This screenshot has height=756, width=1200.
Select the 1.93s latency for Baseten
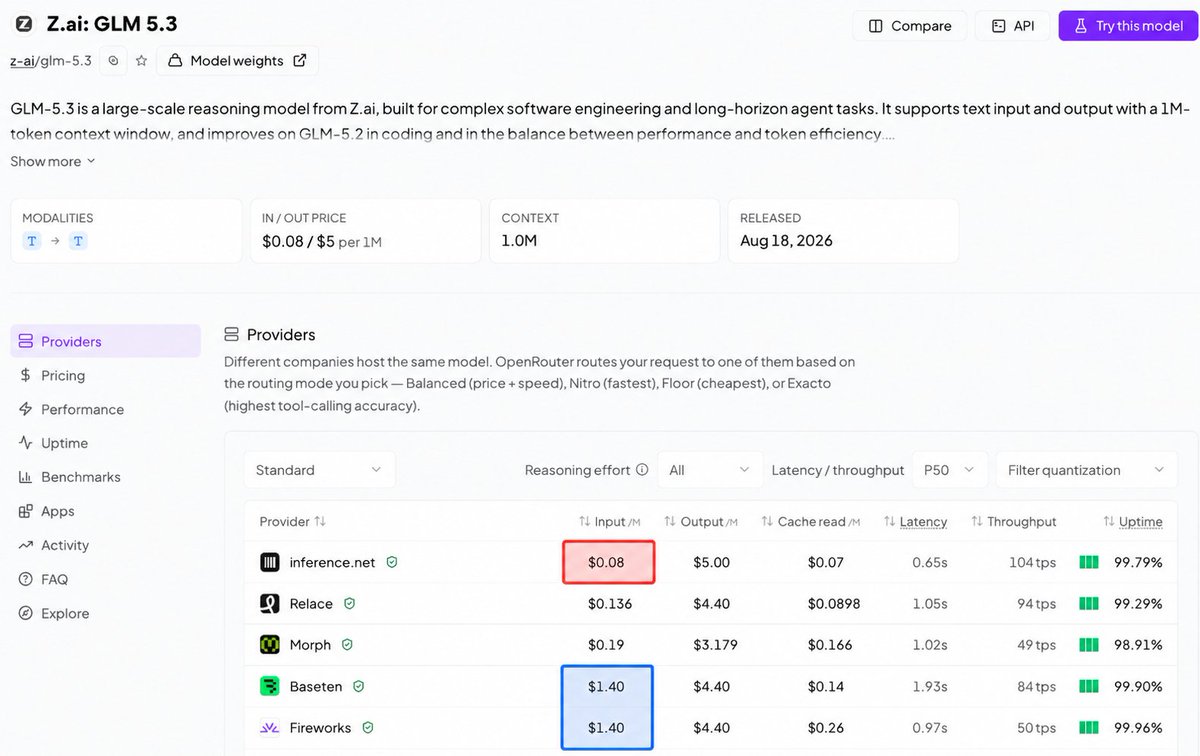click(x=930, y=686)
